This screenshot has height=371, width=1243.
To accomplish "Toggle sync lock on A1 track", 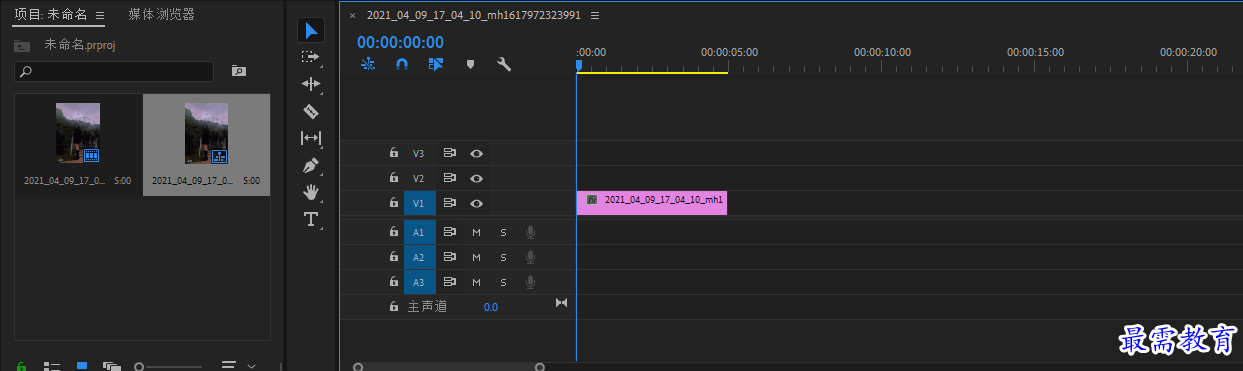I will (450, 232).
